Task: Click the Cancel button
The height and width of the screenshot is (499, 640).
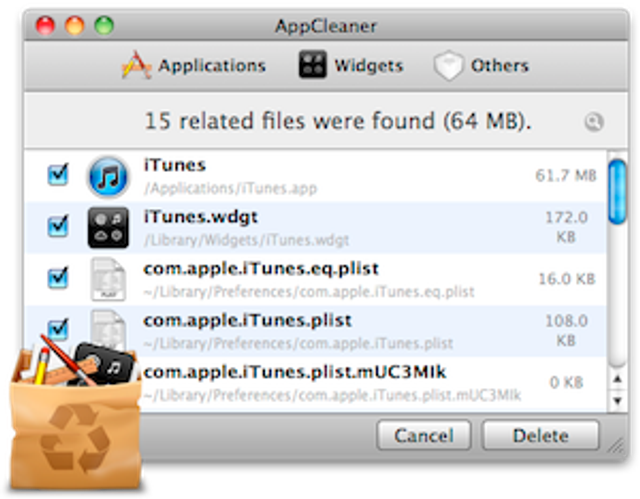Action: (x=424, y=435)
